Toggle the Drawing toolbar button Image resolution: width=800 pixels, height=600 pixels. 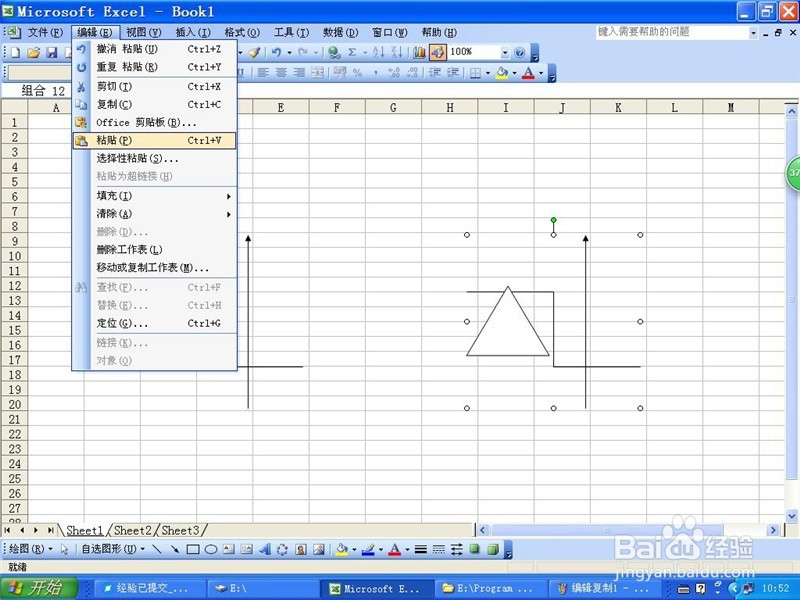(438, 52)
